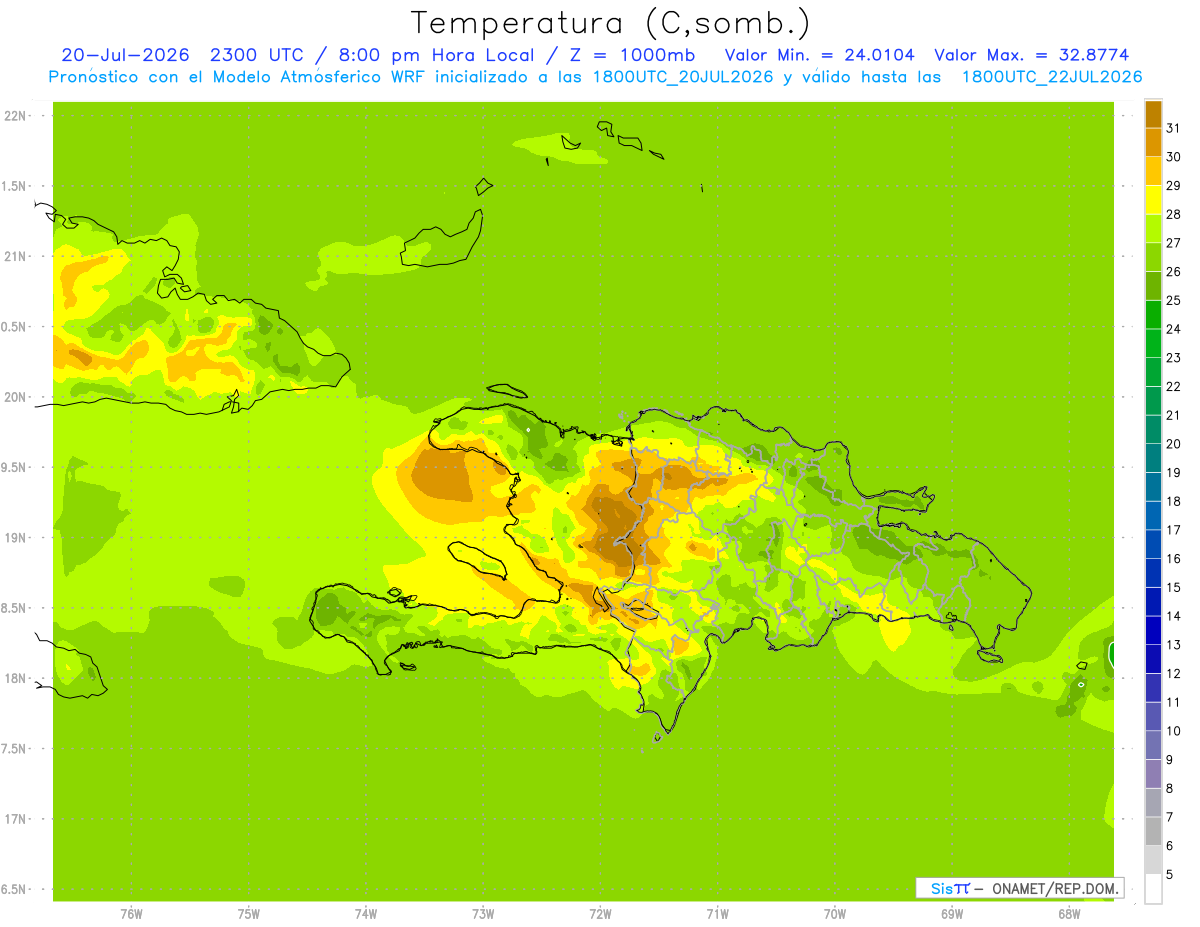Click the "20N" latitude axis label
Screen dimensions: 1200x927
click(15, 397)
